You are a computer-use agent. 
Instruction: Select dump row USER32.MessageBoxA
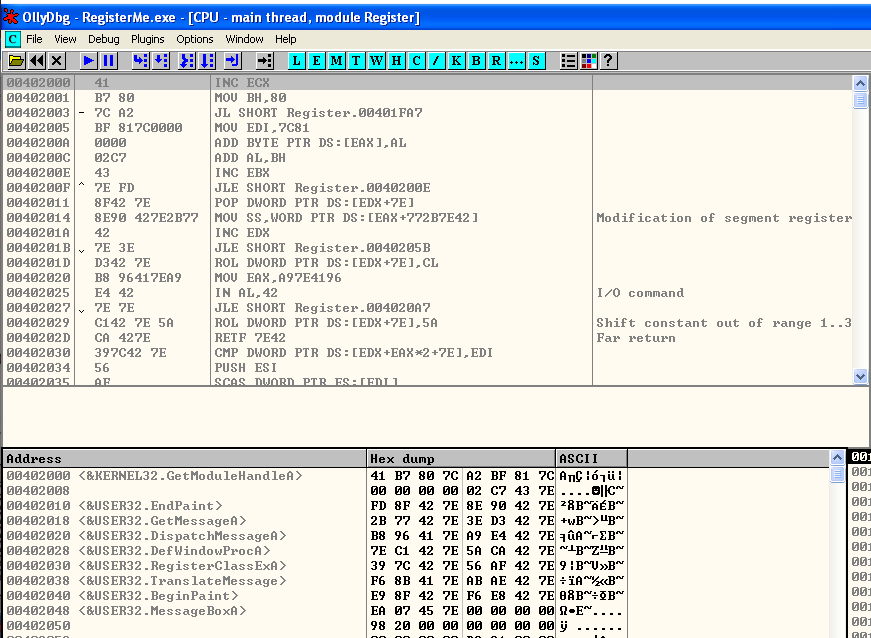pos(315,611)
